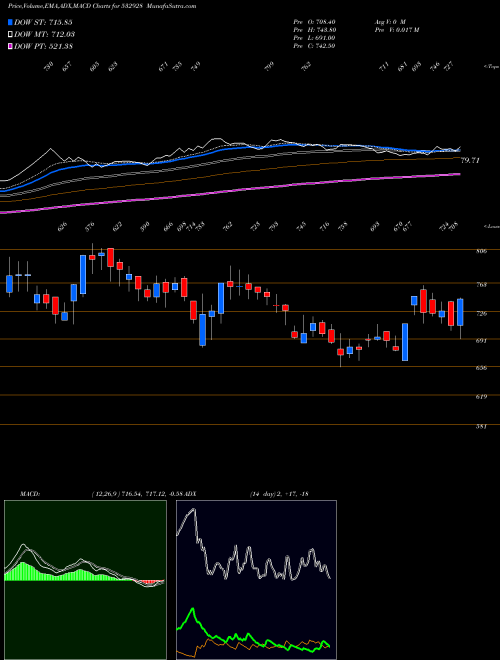Click the 'MACD:' indicator heading
500x660 pixels.
29,493
